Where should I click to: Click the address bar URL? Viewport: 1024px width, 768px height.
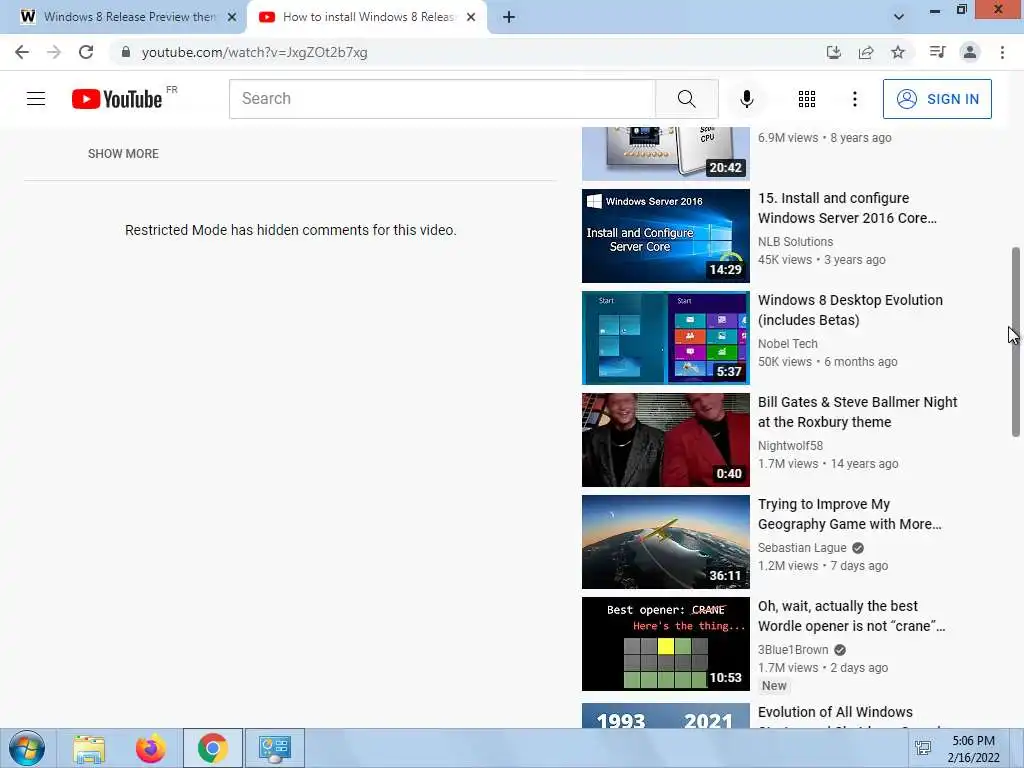click(255, 52)
